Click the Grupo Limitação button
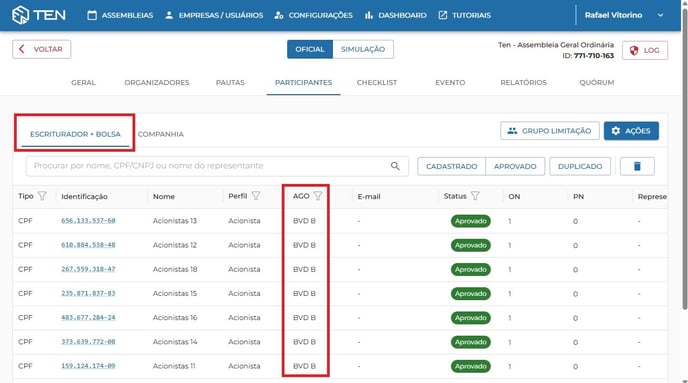The image size is (688, 383). 550,131
